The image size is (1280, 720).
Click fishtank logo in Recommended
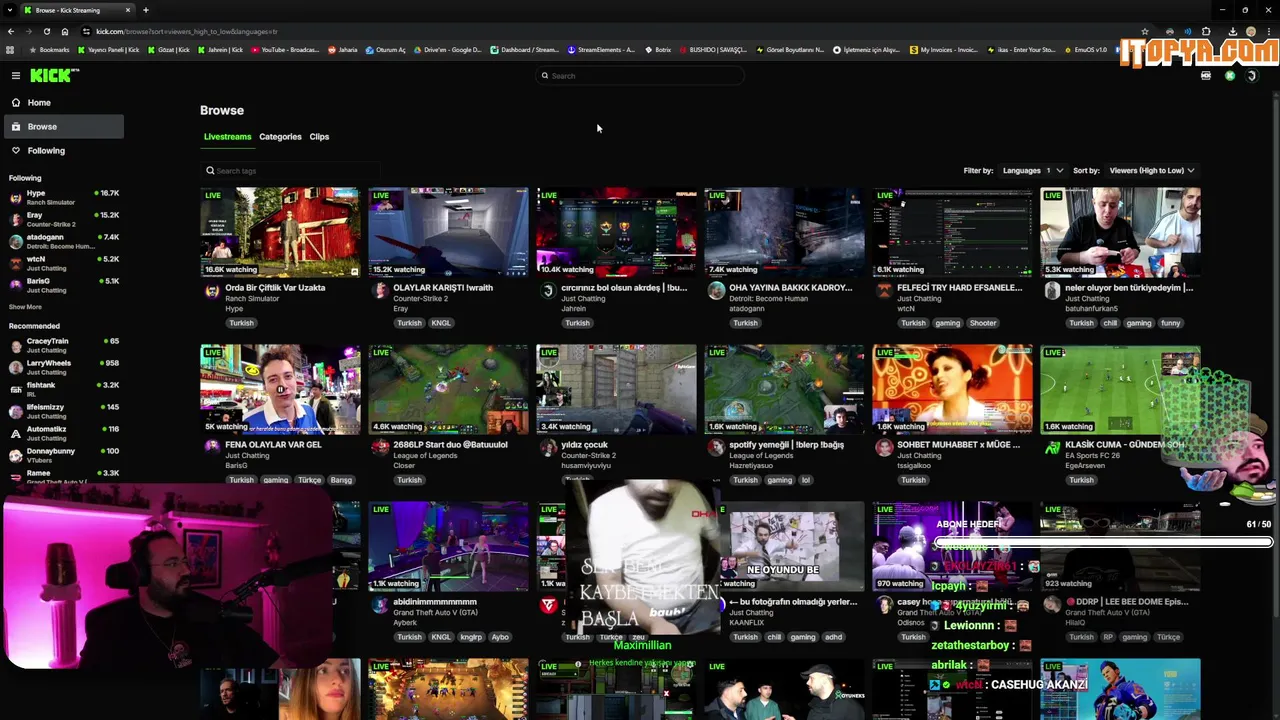click(x=15, y=389)
